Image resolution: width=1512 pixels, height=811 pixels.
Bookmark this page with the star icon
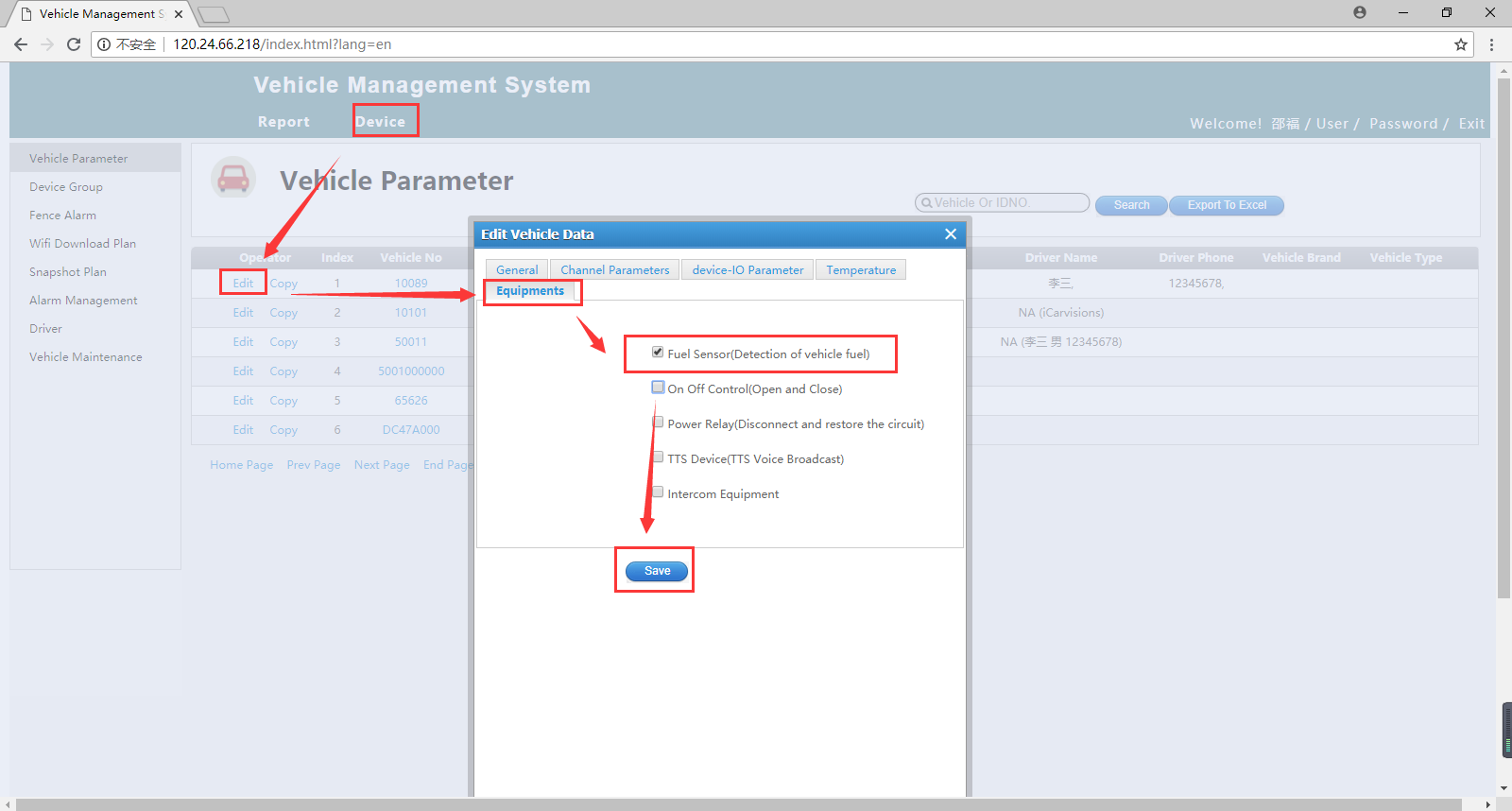[x=1461, y=44]
